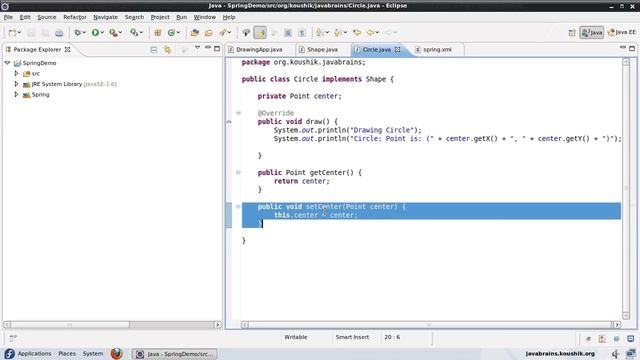
Task: Close the Circle.java editor tab
Action: point(397,49)
